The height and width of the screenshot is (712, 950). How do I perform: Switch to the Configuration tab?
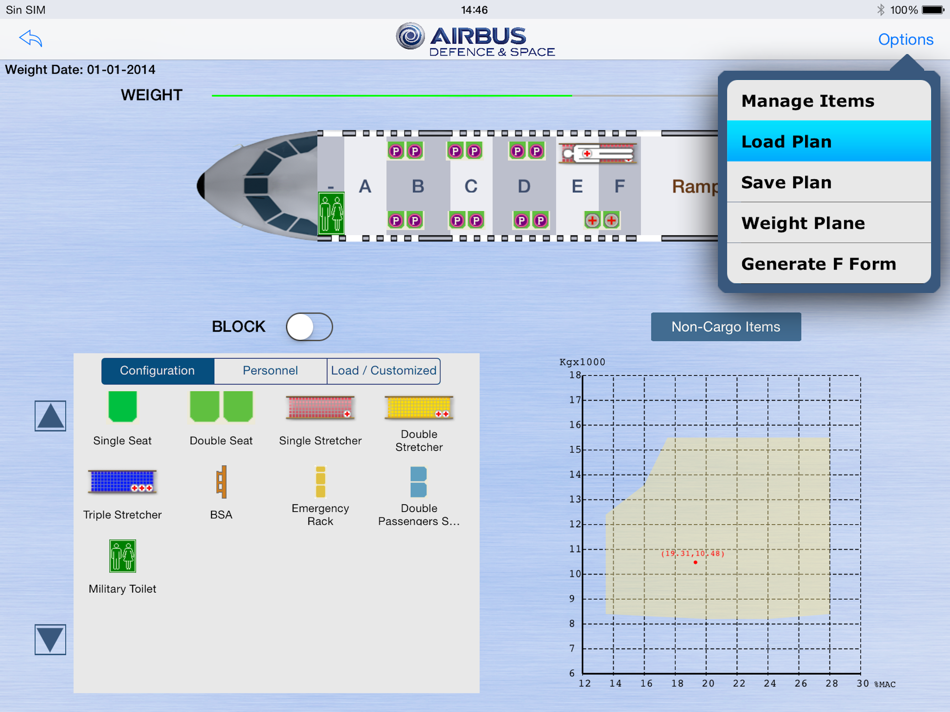tap(158, 371)
